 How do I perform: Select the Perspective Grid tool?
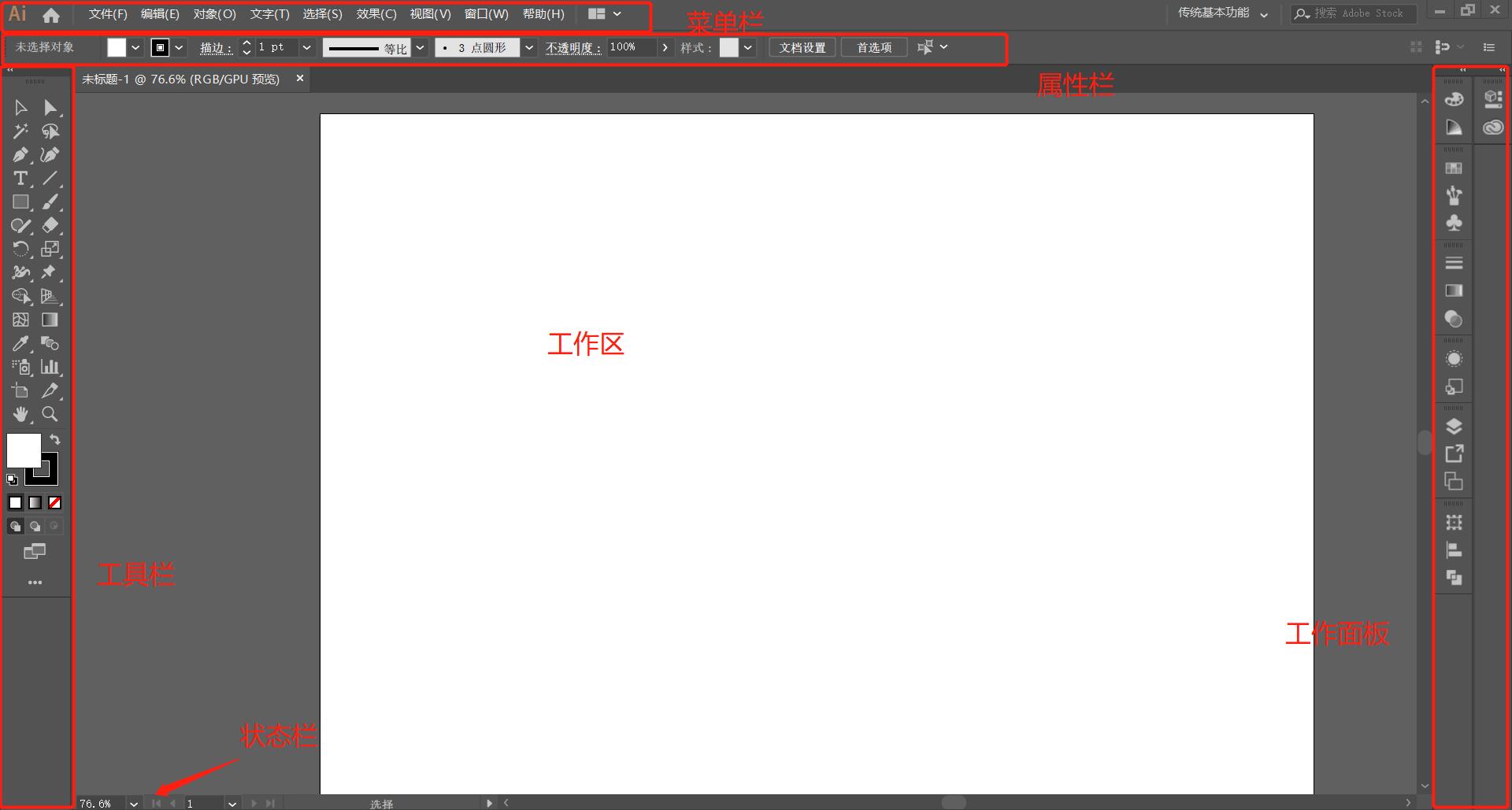(50, 297)
